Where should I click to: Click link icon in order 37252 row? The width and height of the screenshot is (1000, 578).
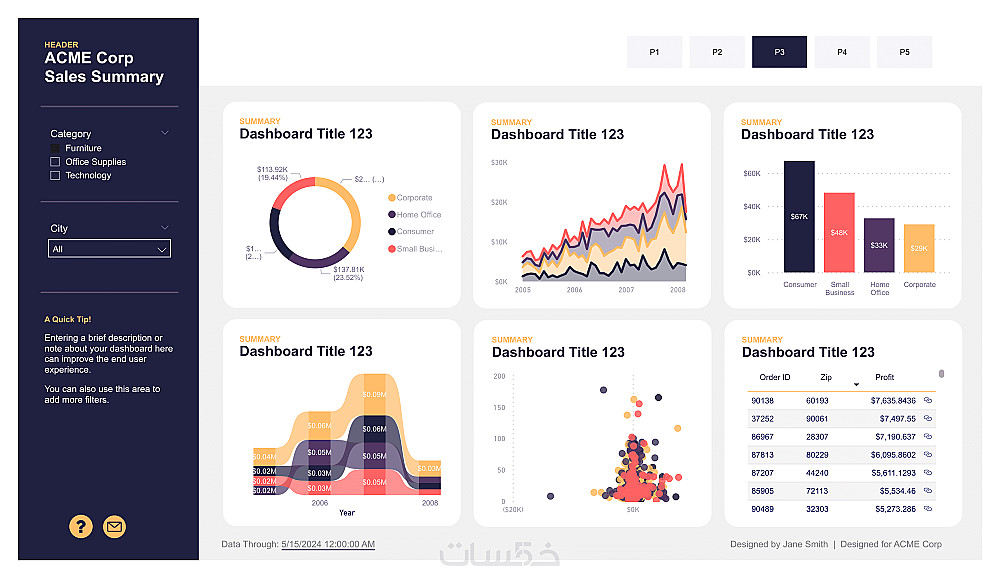[928, 419]
